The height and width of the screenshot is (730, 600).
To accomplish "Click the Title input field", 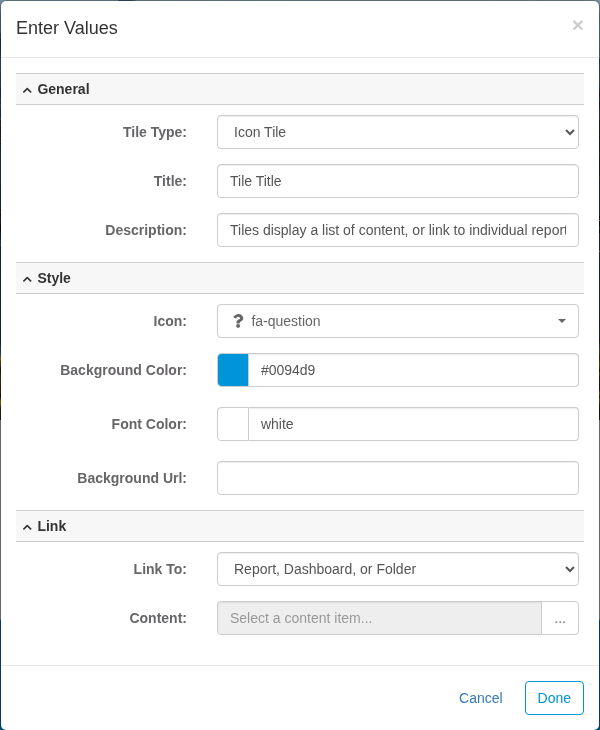I will tap(398, 181).
